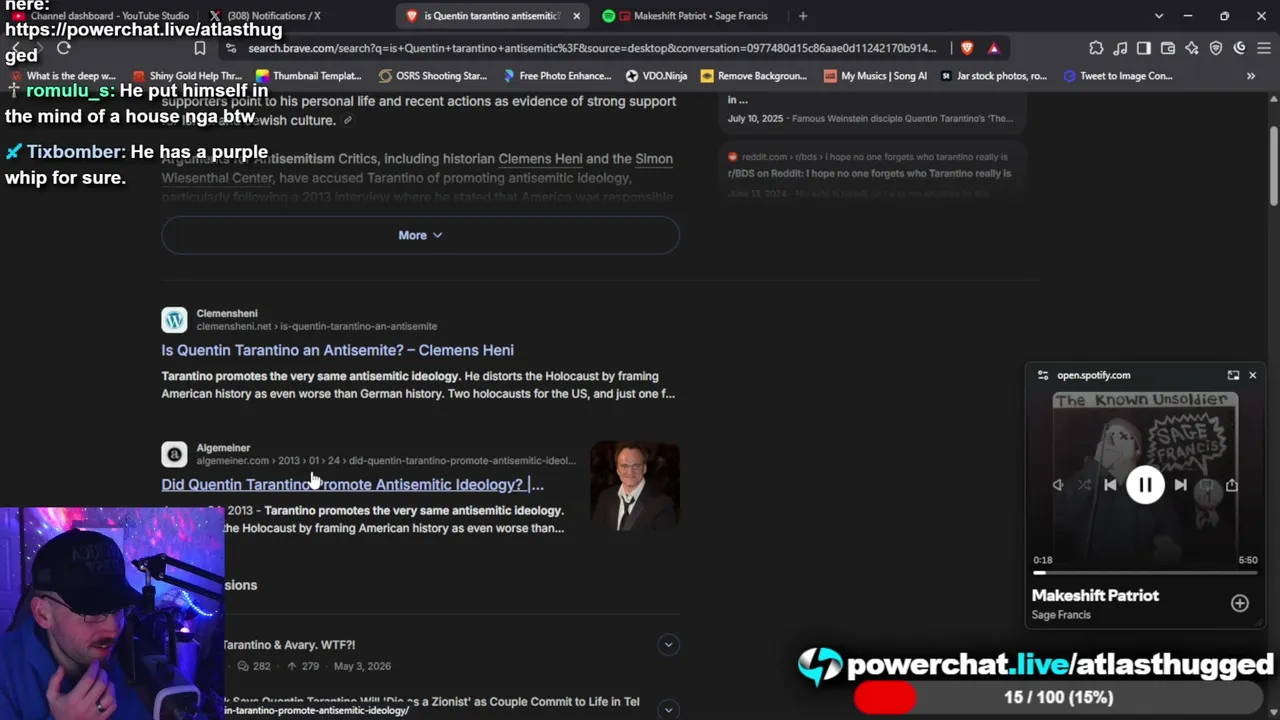Viewport: 1280px width, 720px height.
Task: Expand the AI answer with More button
Action: point(420,235)
